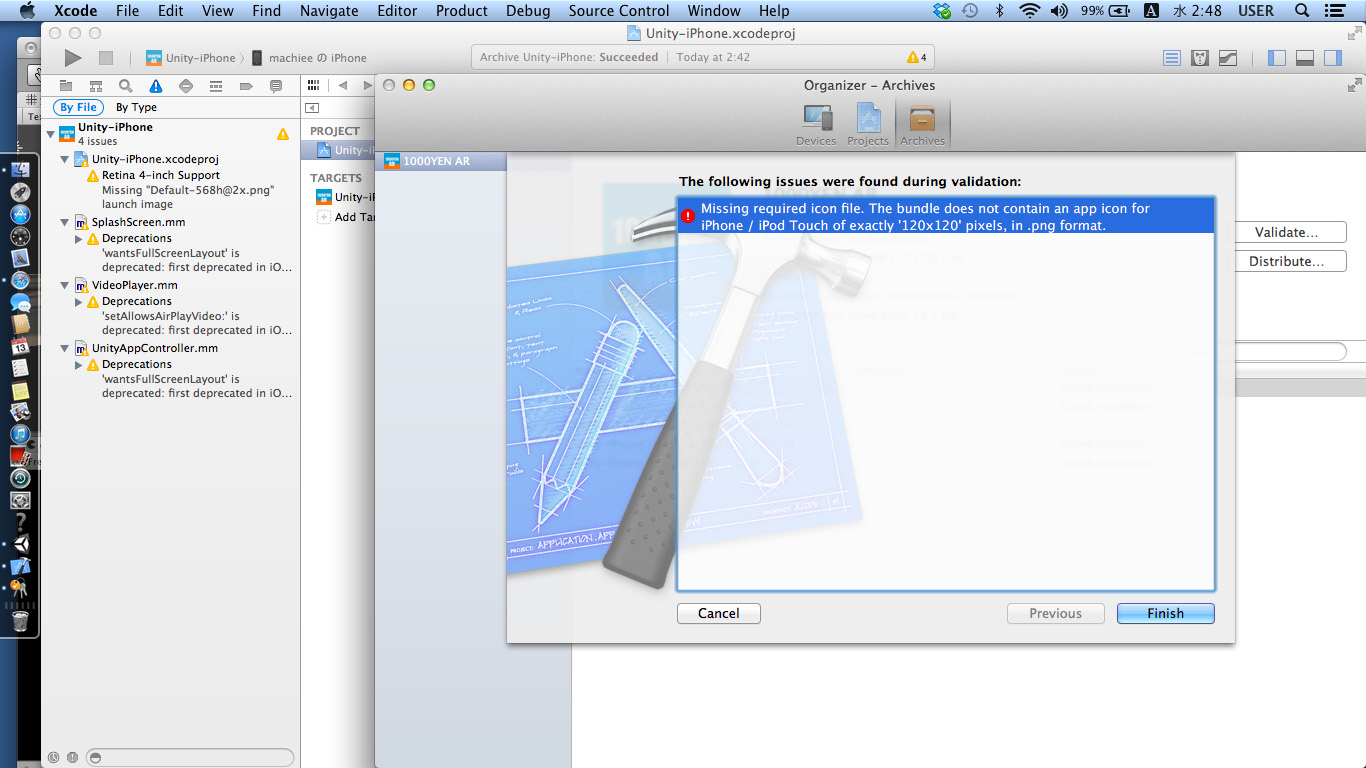
Task: Go back in editor history
Action: coord(343,86)
